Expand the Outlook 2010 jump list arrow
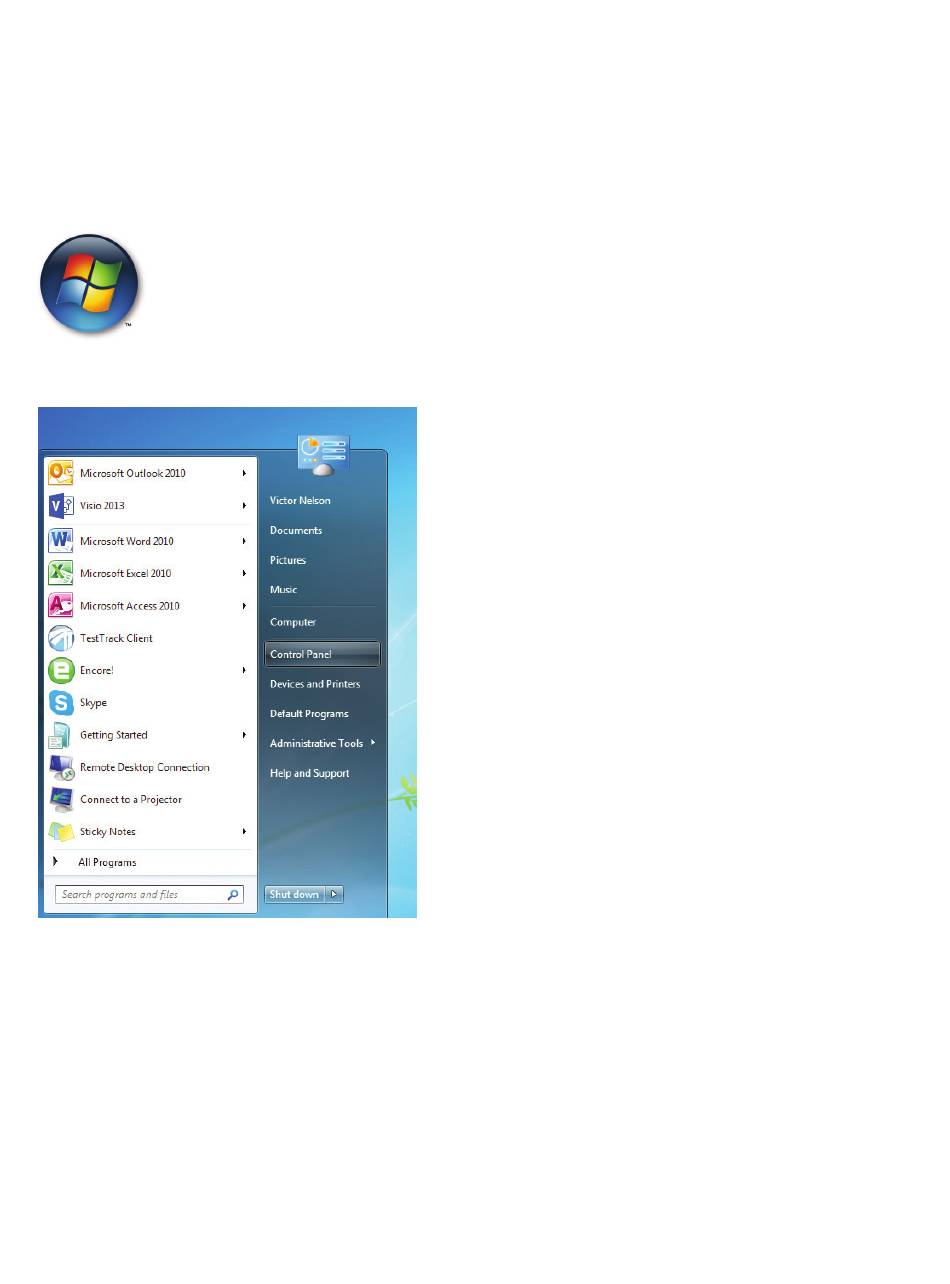This screenshot has width=950, height=1284. pos(244,473)
